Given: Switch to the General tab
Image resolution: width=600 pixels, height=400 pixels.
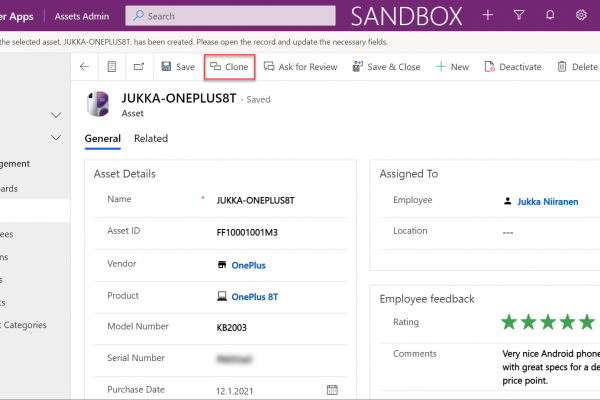Looking at the screenshot, I should 103,139.
